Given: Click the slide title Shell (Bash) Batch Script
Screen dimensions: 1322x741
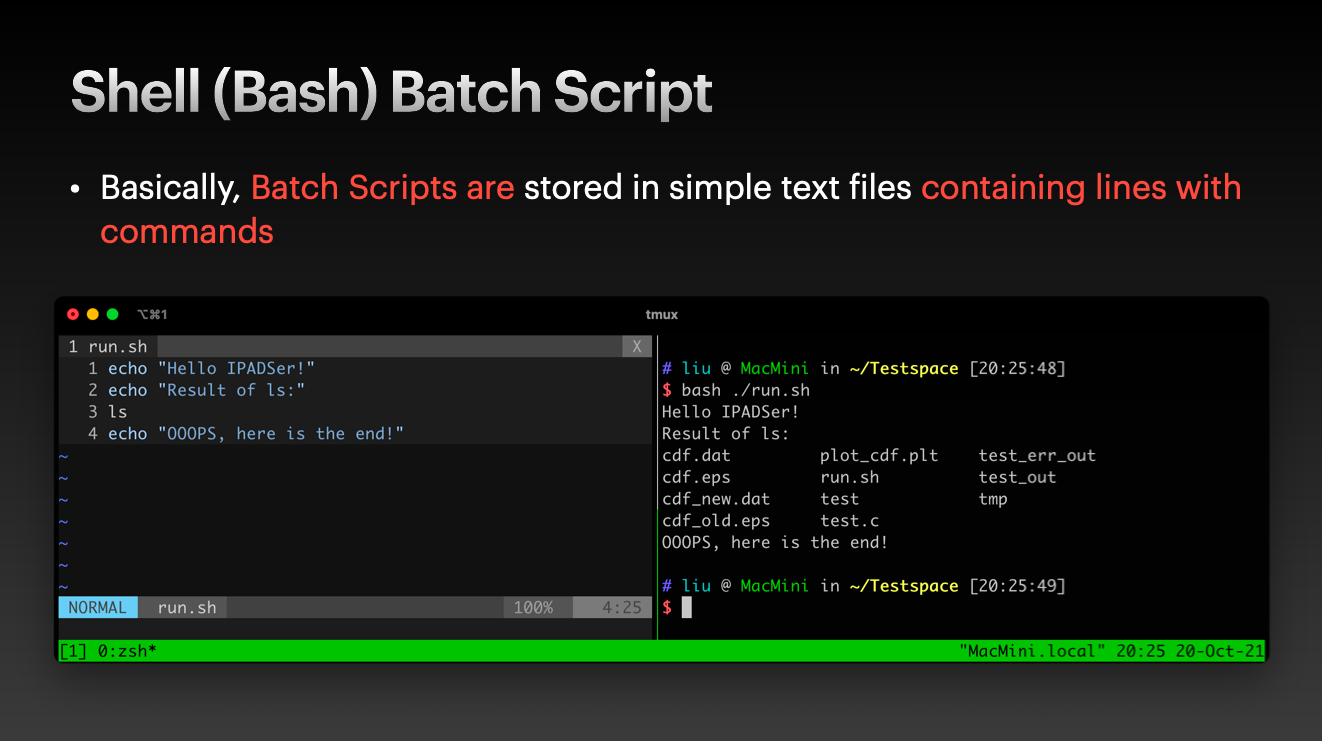Looking at the screenshot, I should pos(391,93).
